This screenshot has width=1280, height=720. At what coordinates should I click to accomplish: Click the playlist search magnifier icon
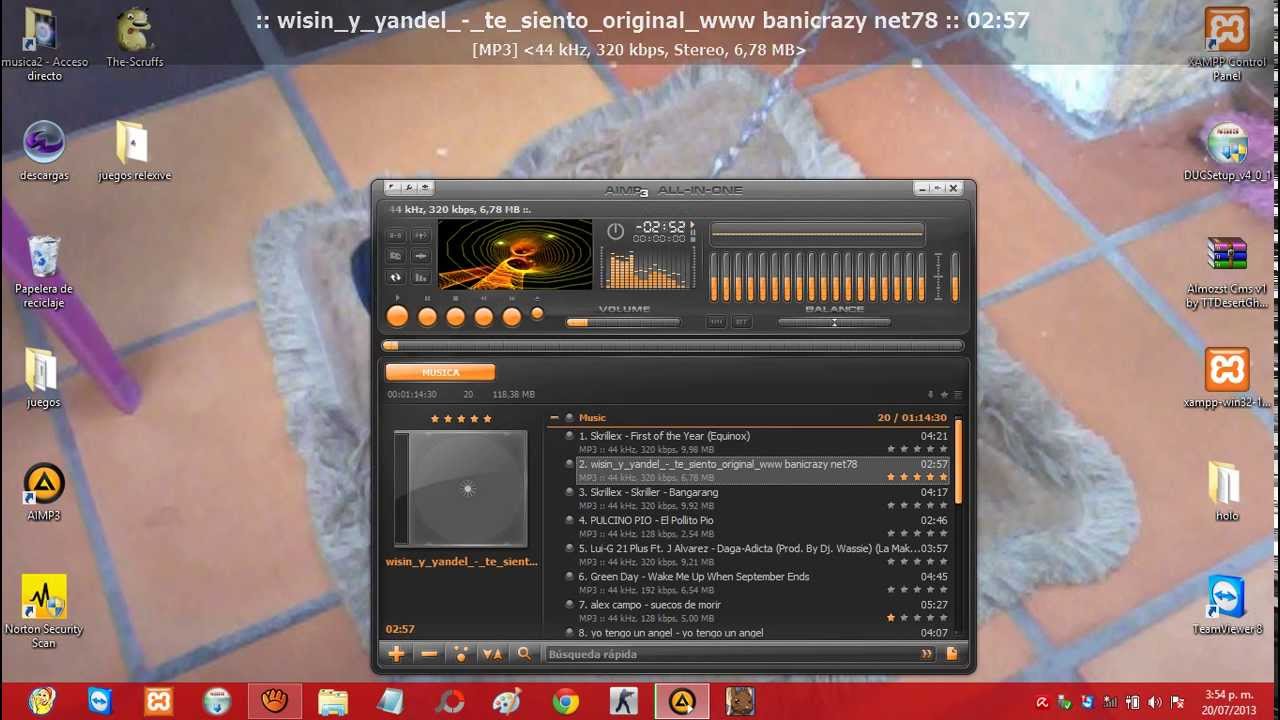coord(524,654)
